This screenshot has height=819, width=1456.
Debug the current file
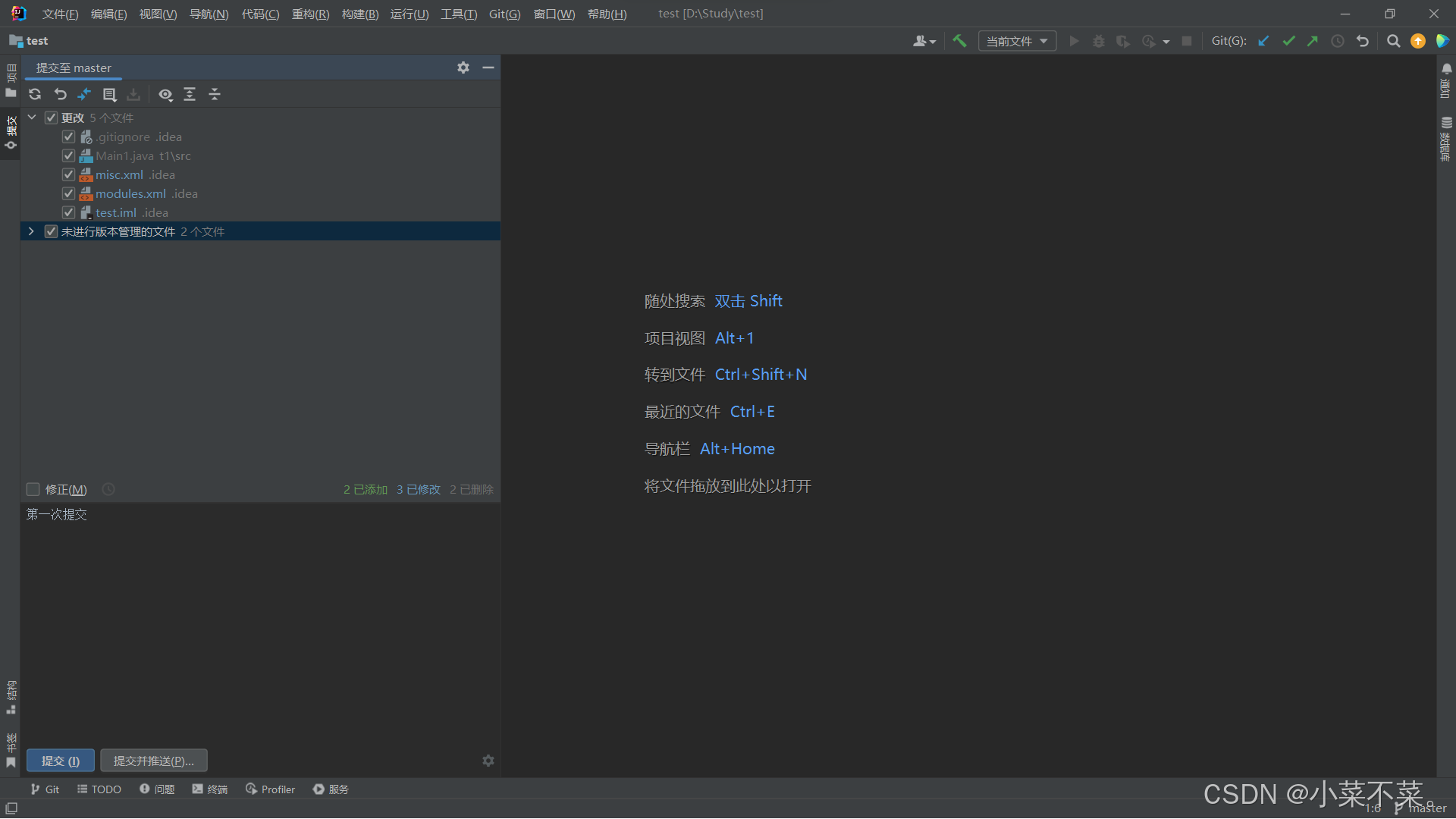1098,41
